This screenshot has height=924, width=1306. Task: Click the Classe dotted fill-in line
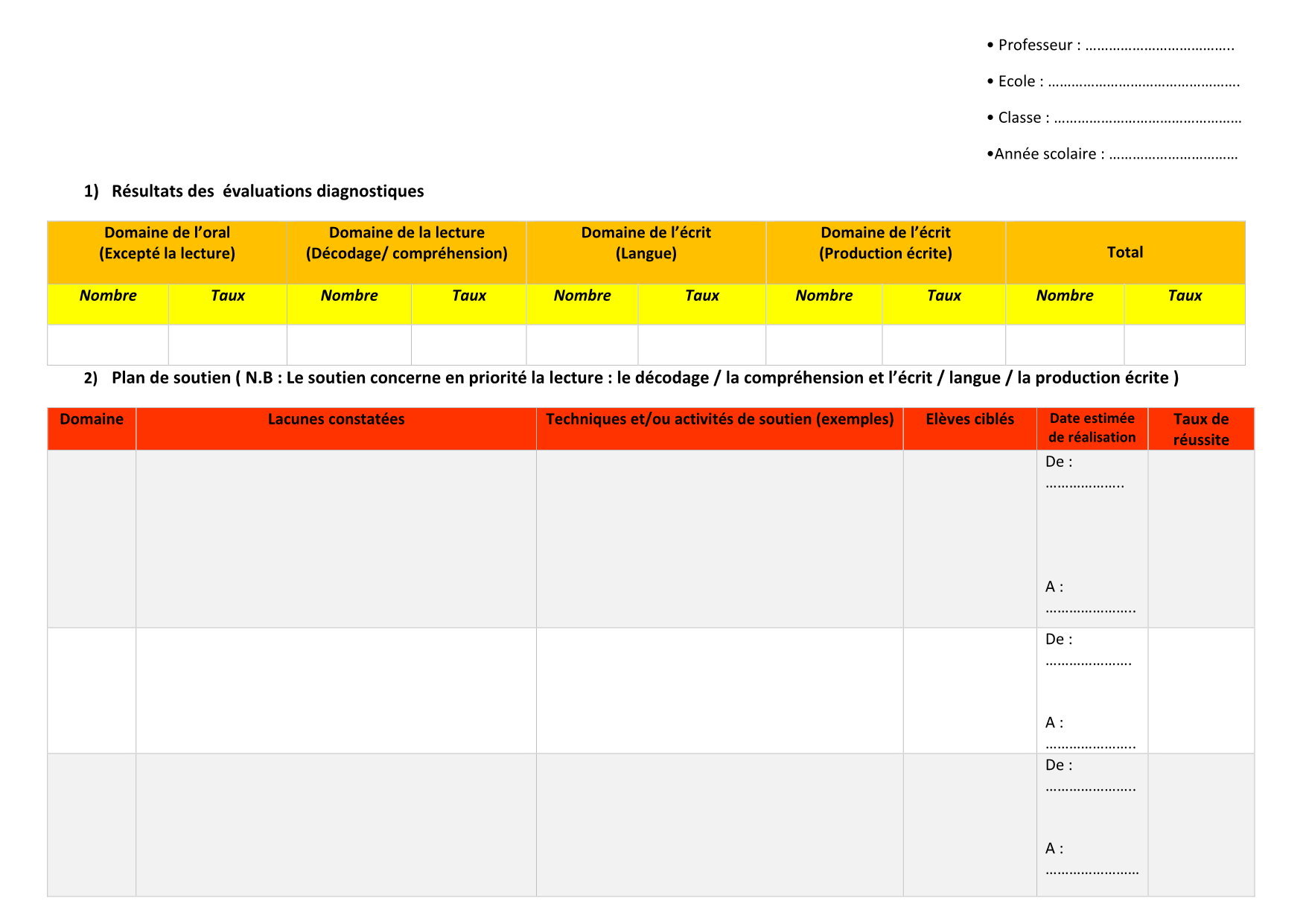(x=1147, y=121)
